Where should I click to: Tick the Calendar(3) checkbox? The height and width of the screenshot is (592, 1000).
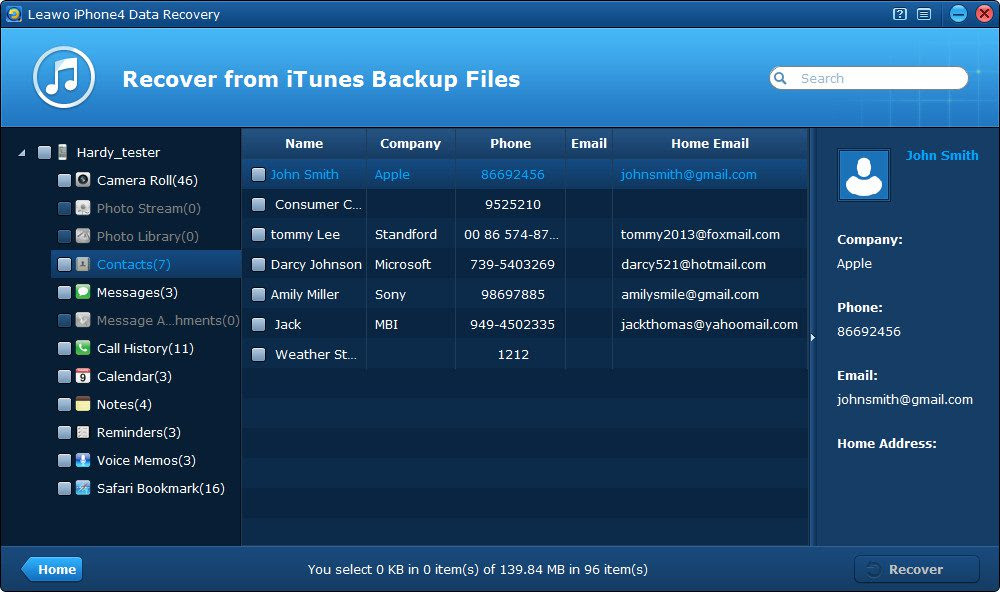tap(64, 377)
